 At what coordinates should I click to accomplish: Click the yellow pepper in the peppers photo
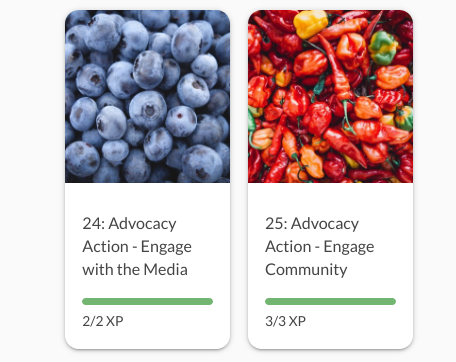click(x=310, y=24)
